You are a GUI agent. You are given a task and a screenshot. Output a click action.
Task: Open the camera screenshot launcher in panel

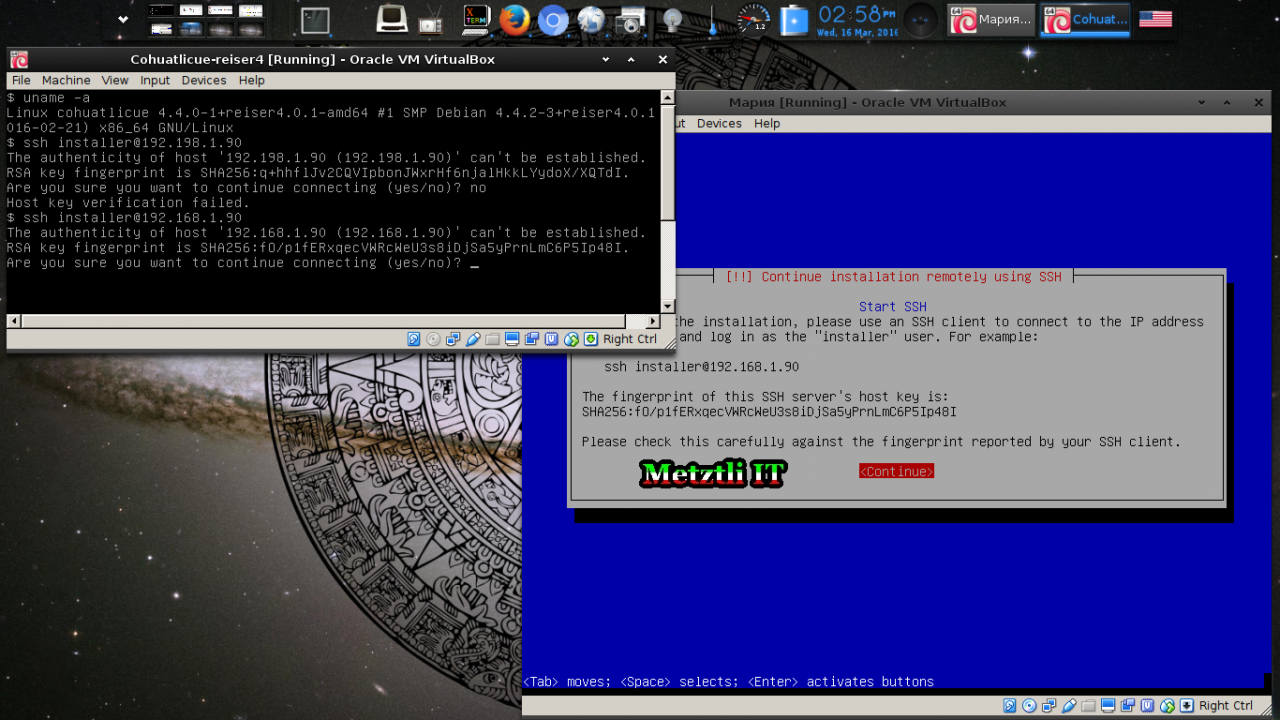pos(630,20)
